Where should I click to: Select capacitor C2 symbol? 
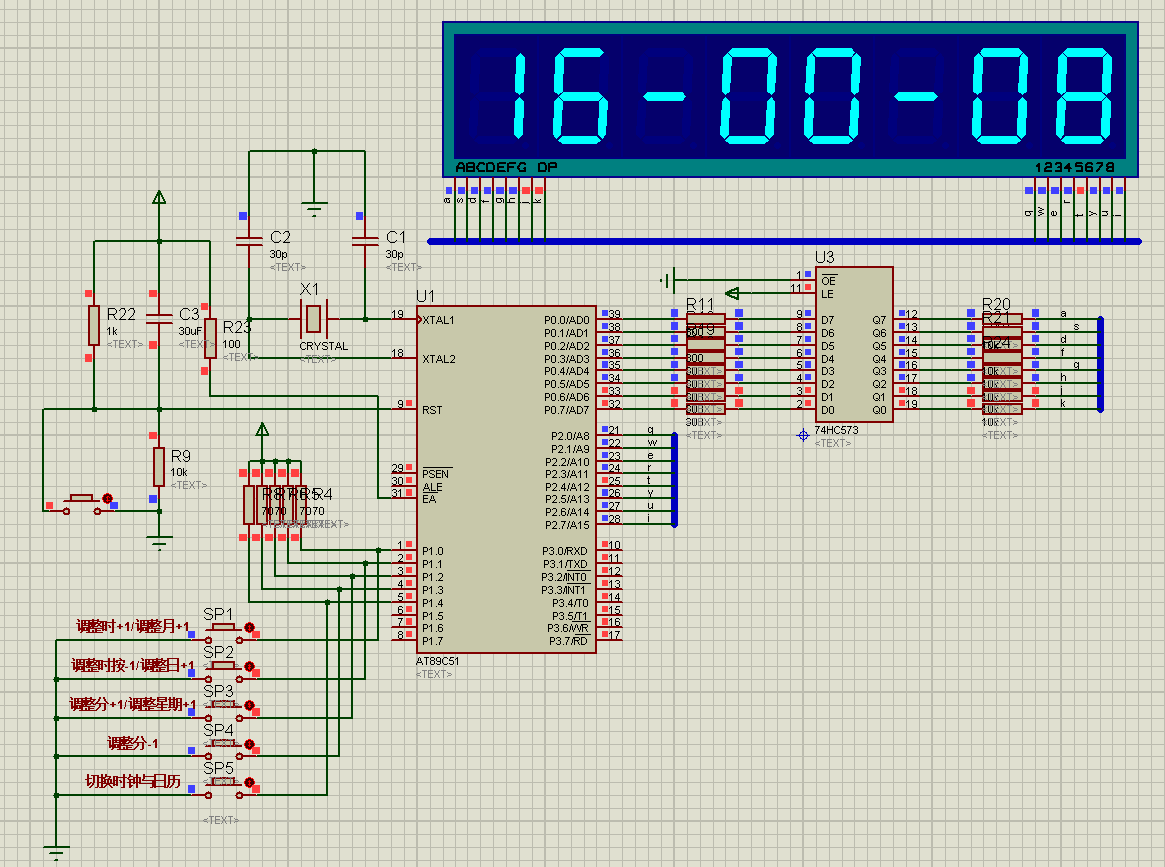click(249, 240)
